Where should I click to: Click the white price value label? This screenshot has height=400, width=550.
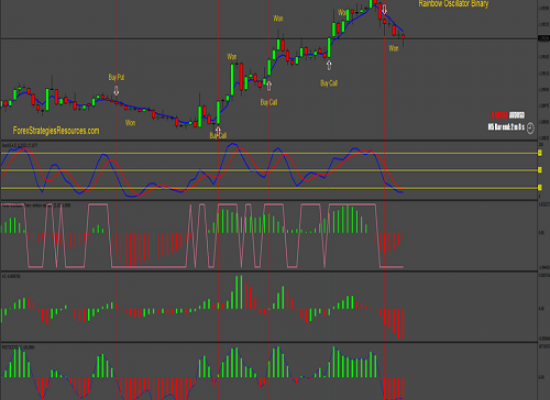pyautogui.click(x=517, y=115)
